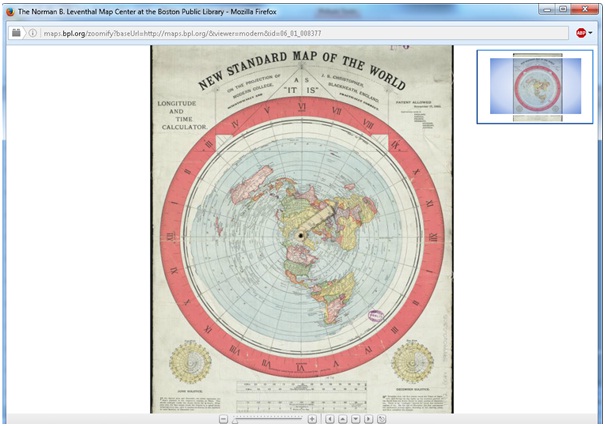Click the center pivot of the world map
Viewport: 605px width, 426px height.
301,235
